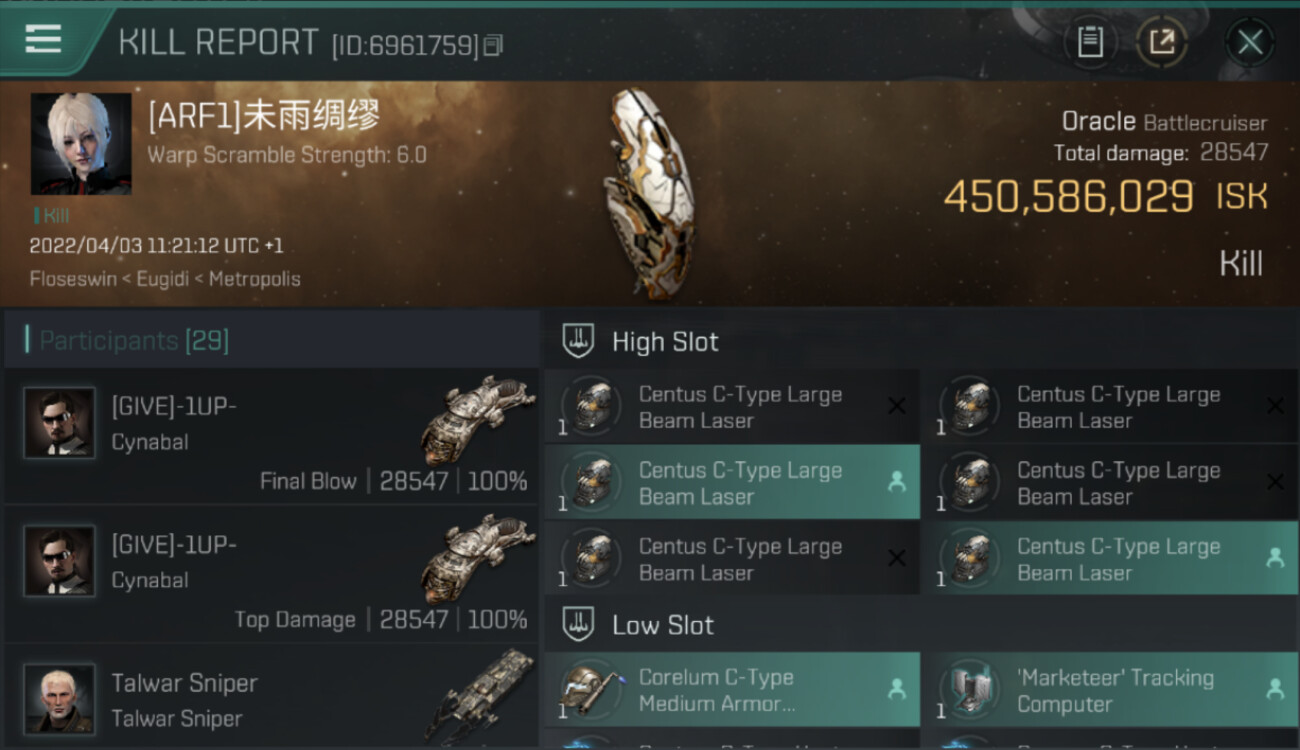Click the share kill report icon

pos(1161,42)
